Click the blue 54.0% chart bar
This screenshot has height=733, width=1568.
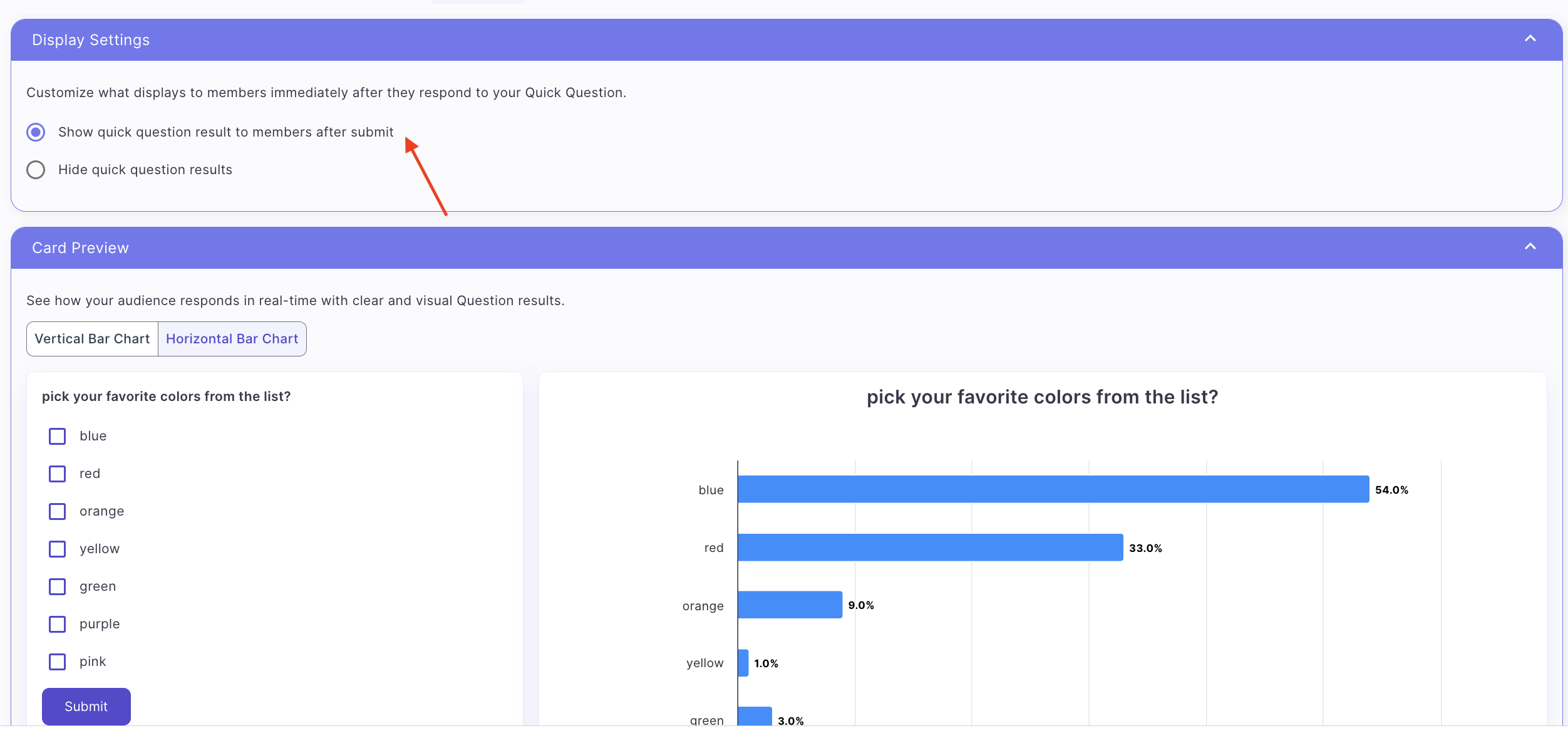click(x=1053, y=489)
